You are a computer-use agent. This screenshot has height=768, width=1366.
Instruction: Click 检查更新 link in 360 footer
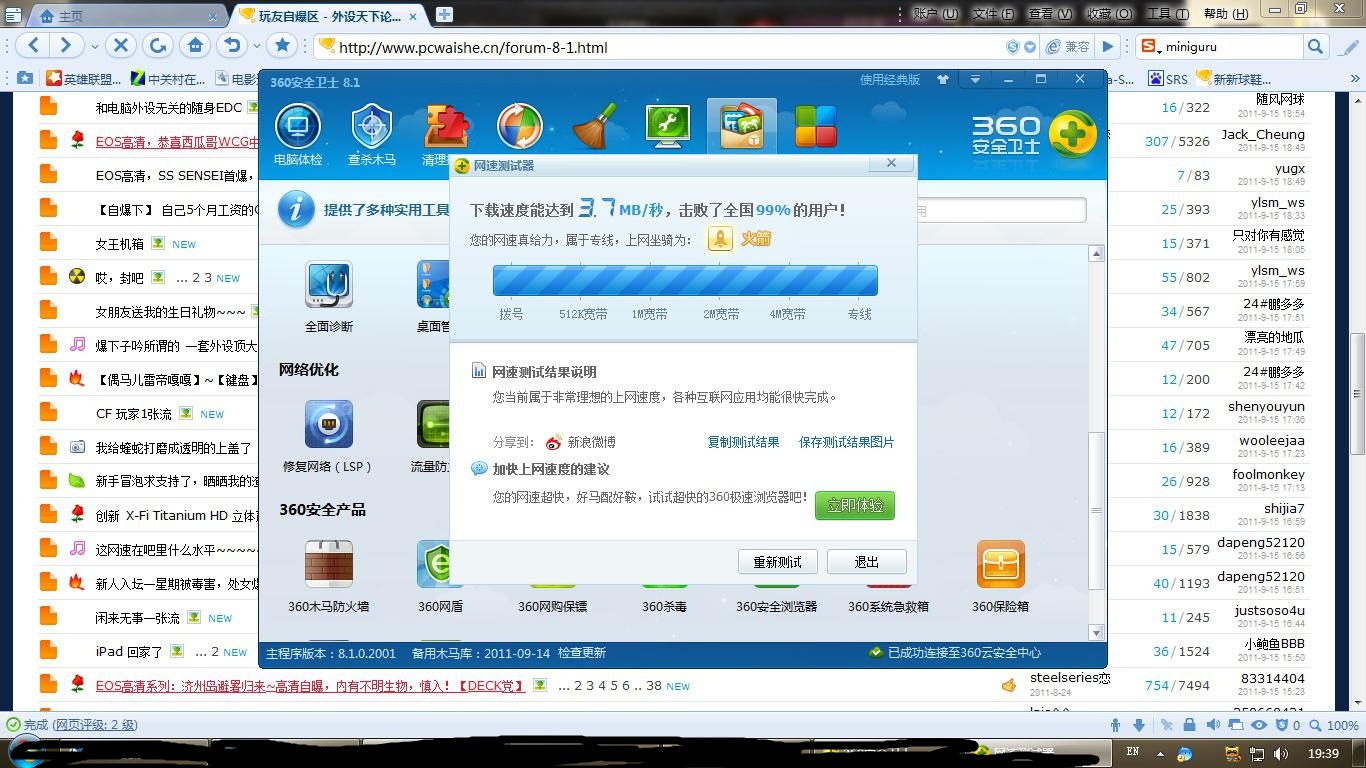[x=582, y=653]
